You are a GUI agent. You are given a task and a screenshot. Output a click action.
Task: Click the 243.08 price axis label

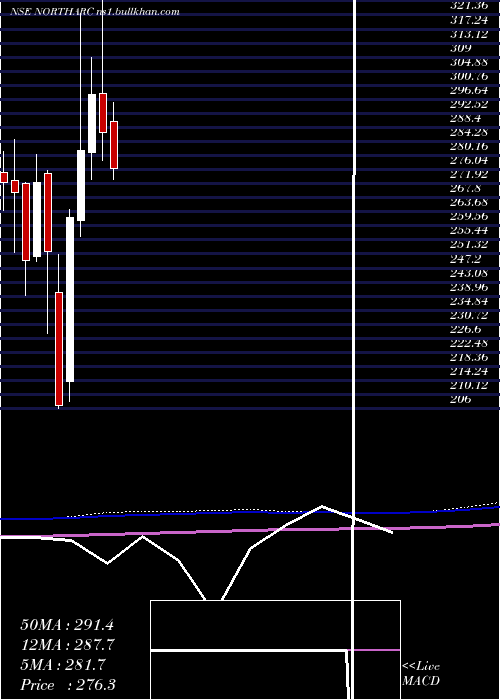[x=469, y=273]
